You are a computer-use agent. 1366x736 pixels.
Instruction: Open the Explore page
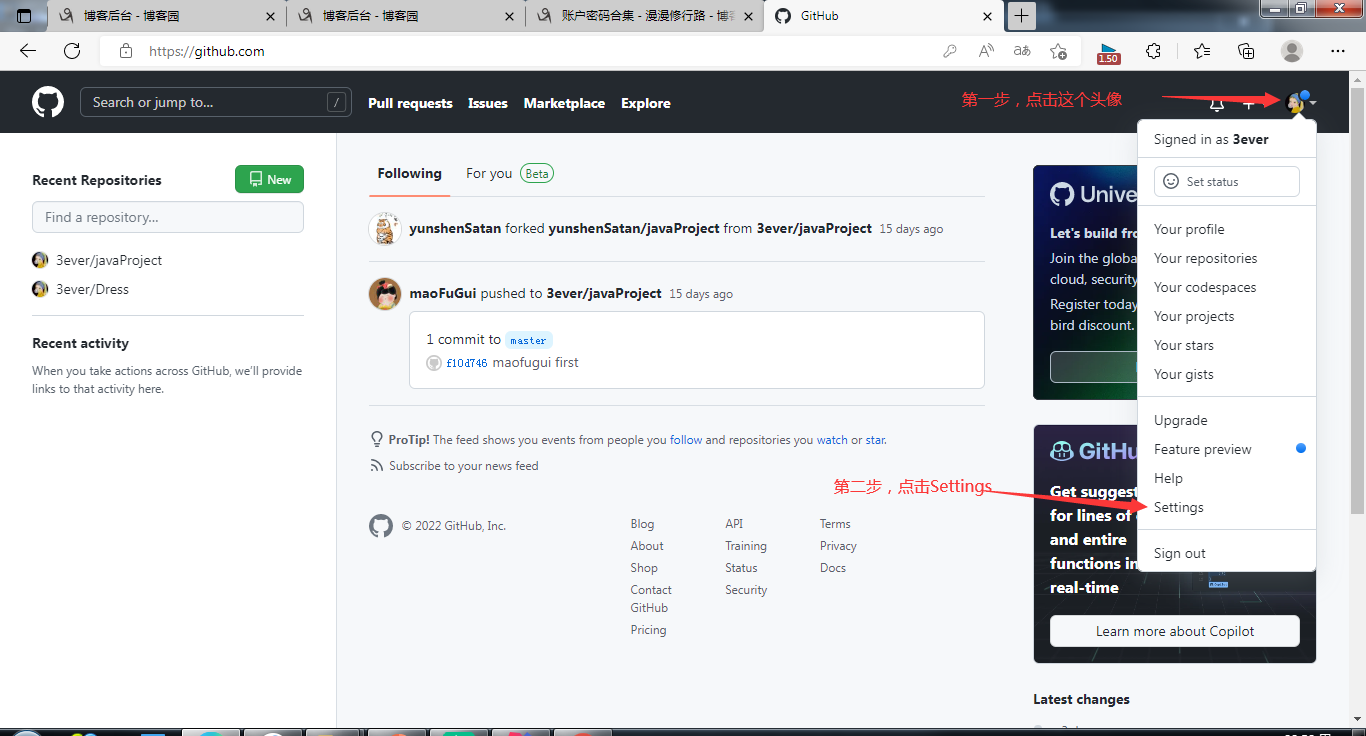click(x=646, y=103)
